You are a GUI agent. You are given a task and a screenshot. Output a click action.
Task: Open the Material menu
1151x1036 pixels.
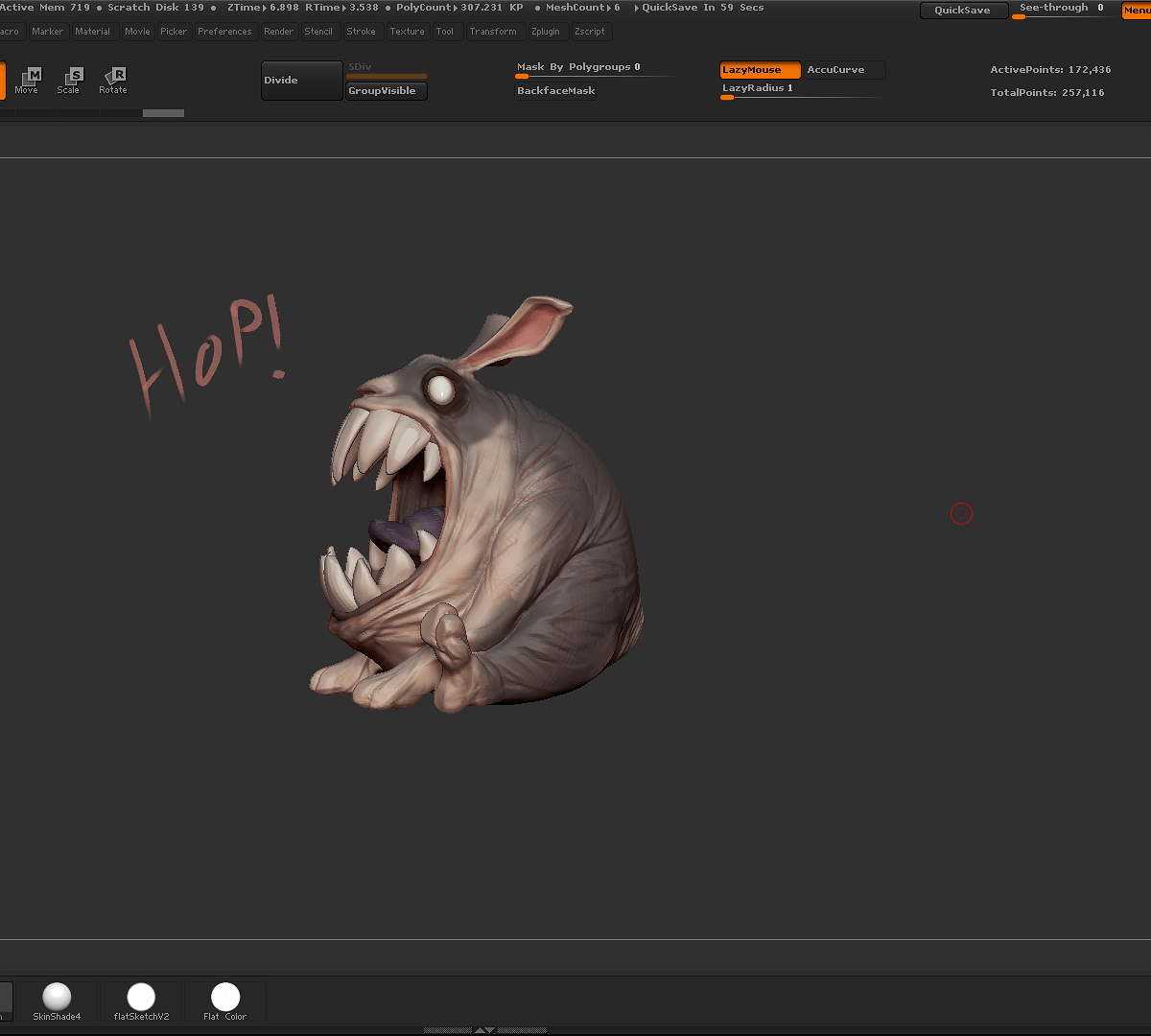(92, 32)
